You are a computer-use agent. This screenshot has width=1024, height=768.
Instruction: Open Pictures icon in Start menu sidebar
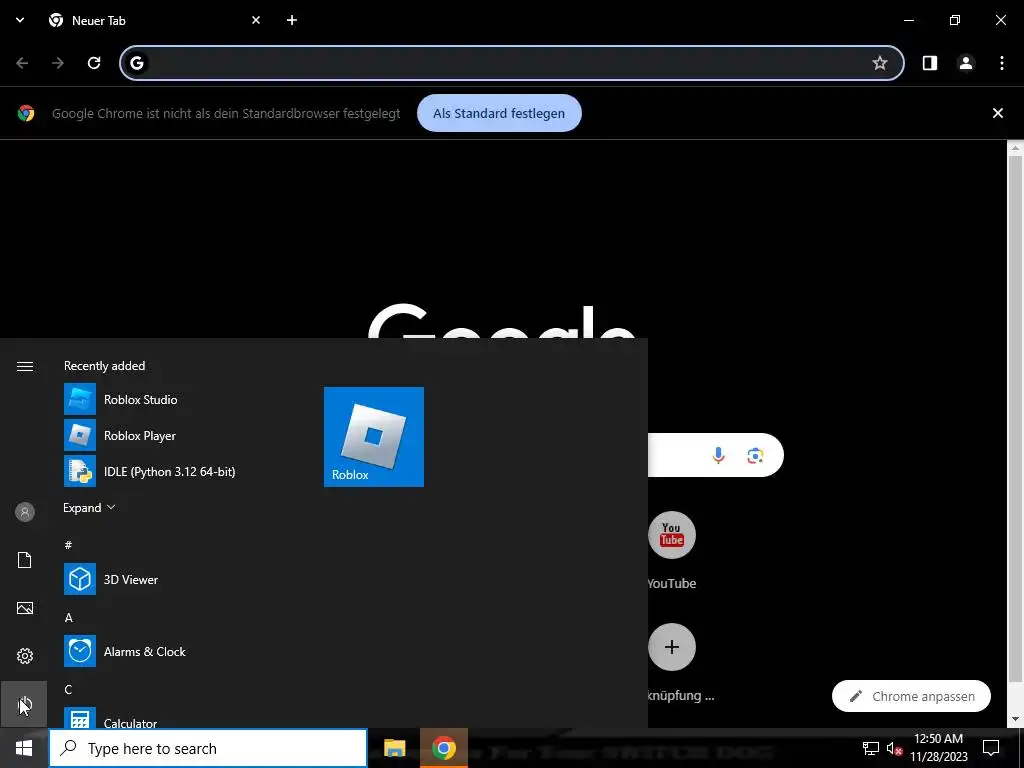[x=24, y=608]
